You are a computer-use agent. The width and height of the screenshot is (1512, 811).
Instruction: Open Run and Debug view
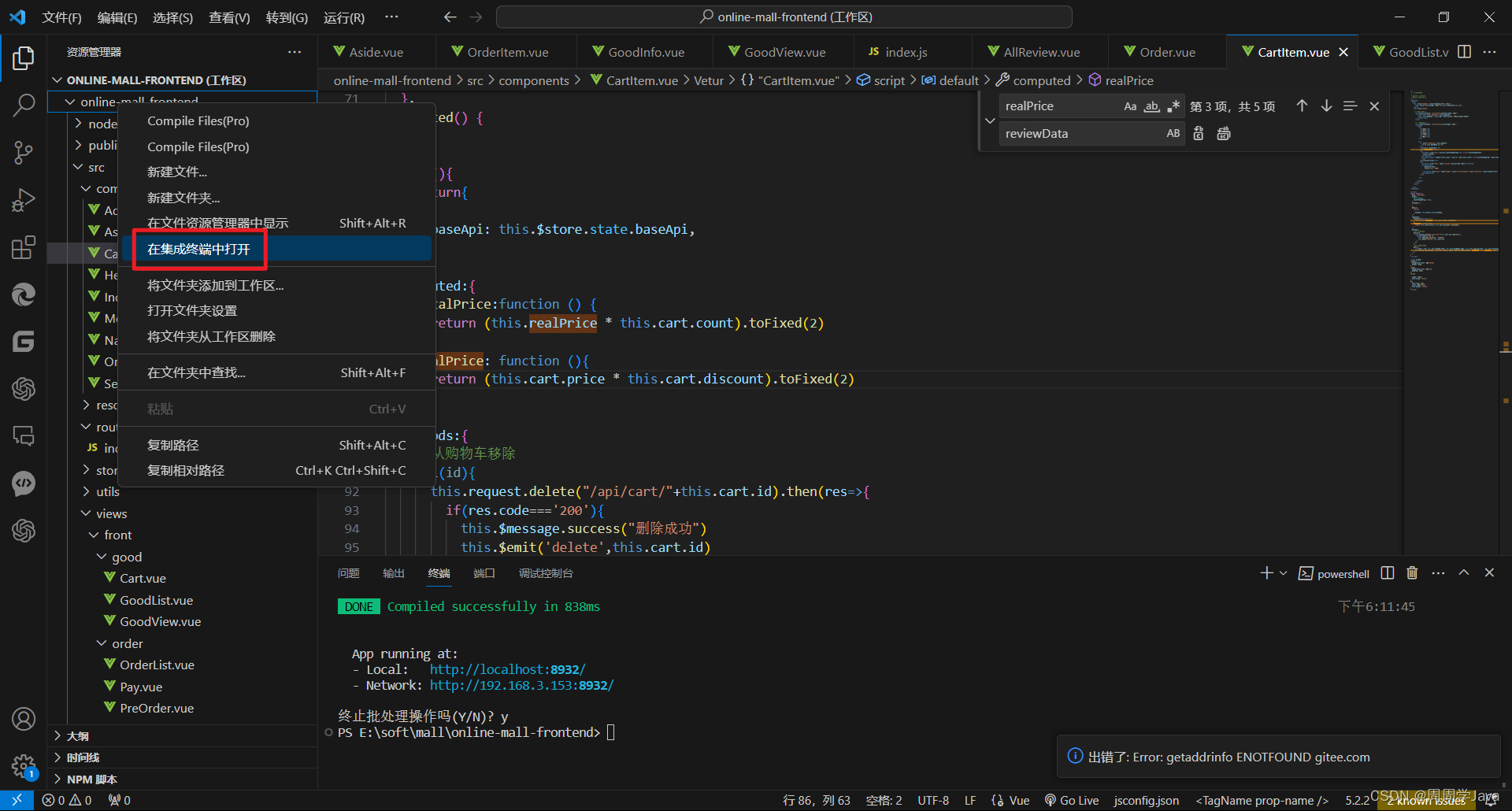[24, 200]
